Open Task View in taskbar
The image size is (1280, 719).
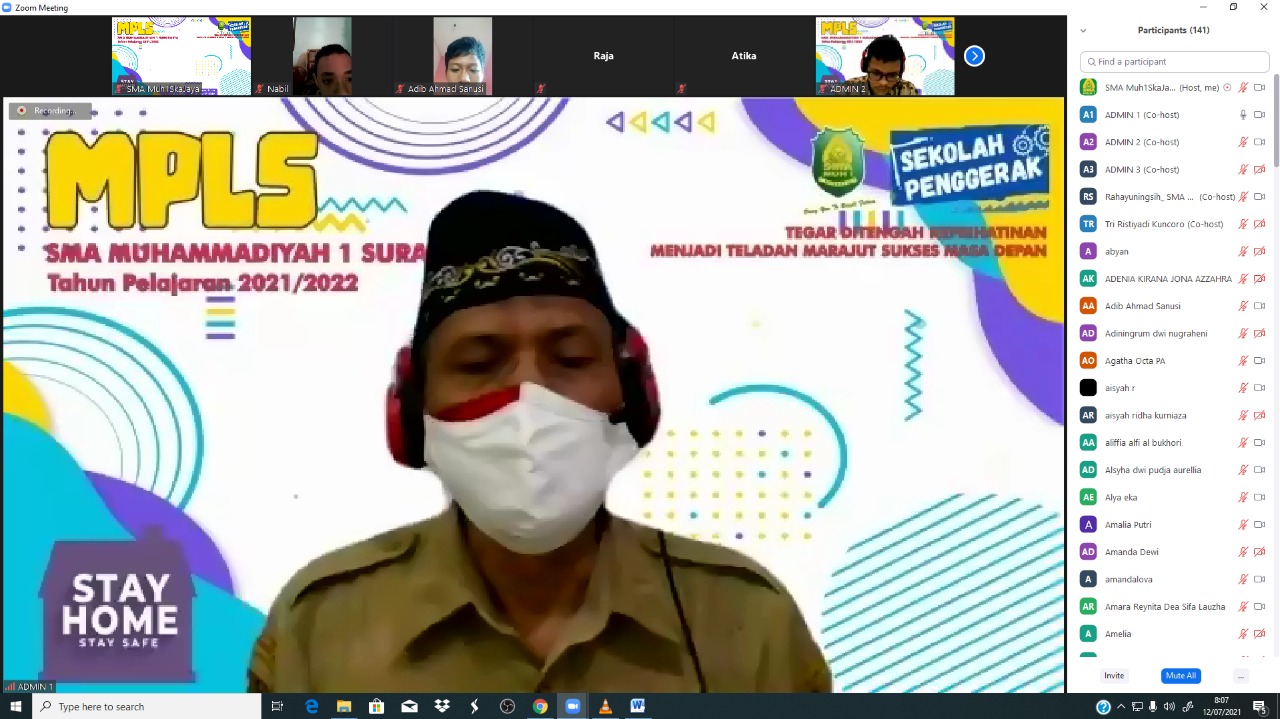(278, 706)
